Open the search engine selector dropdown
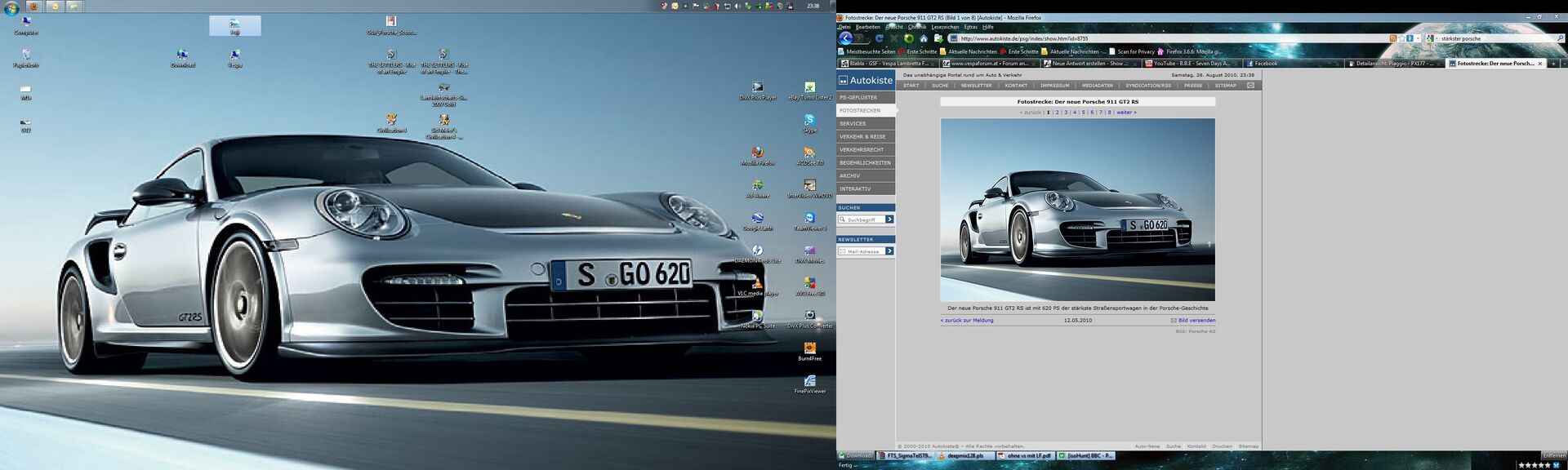This screenshot has width=1568, height=470. 1432,38
